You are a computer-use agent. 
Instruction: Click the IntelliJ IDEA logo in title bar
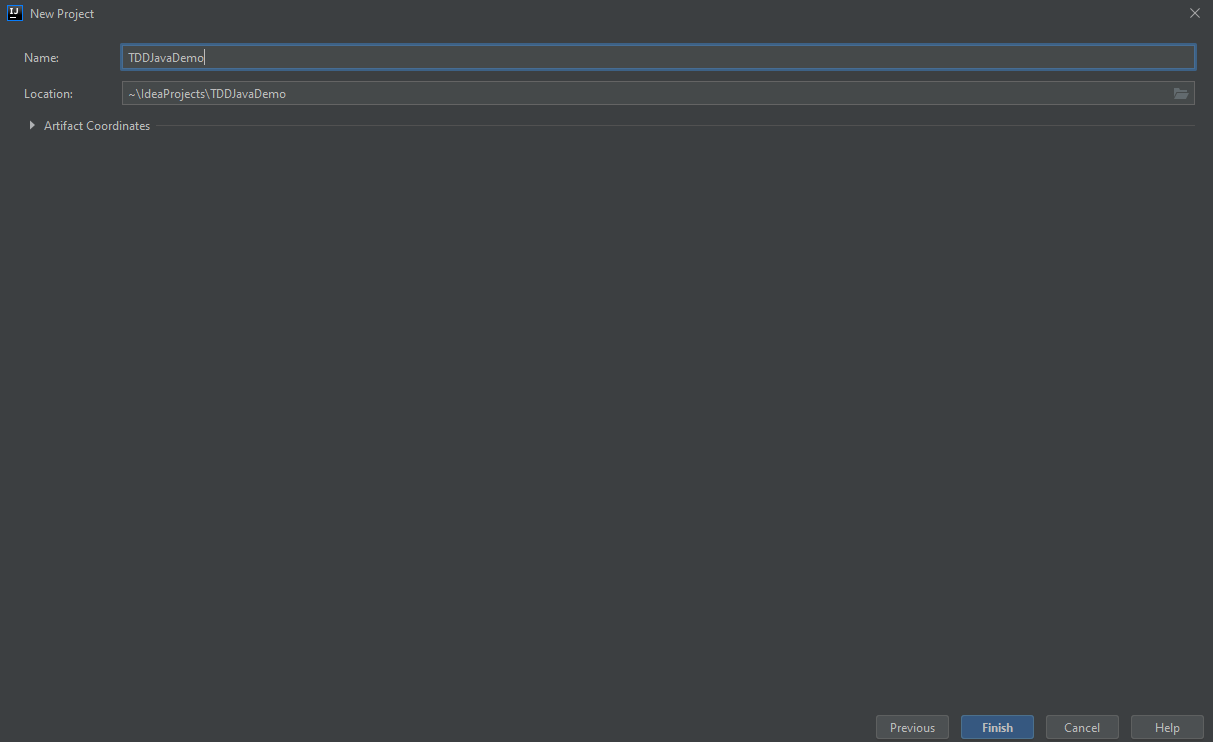pos(14,13)
